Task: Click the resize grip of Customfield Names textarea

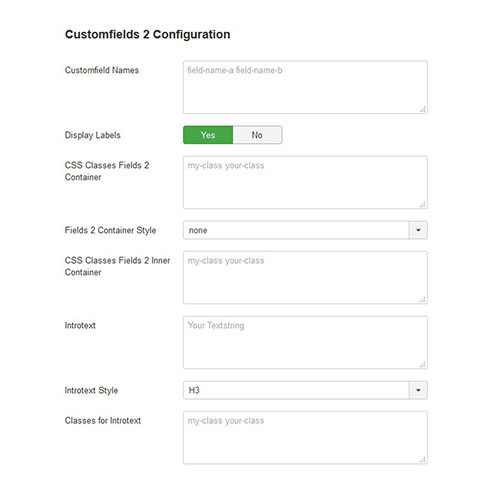Action: tap(423, 109)
